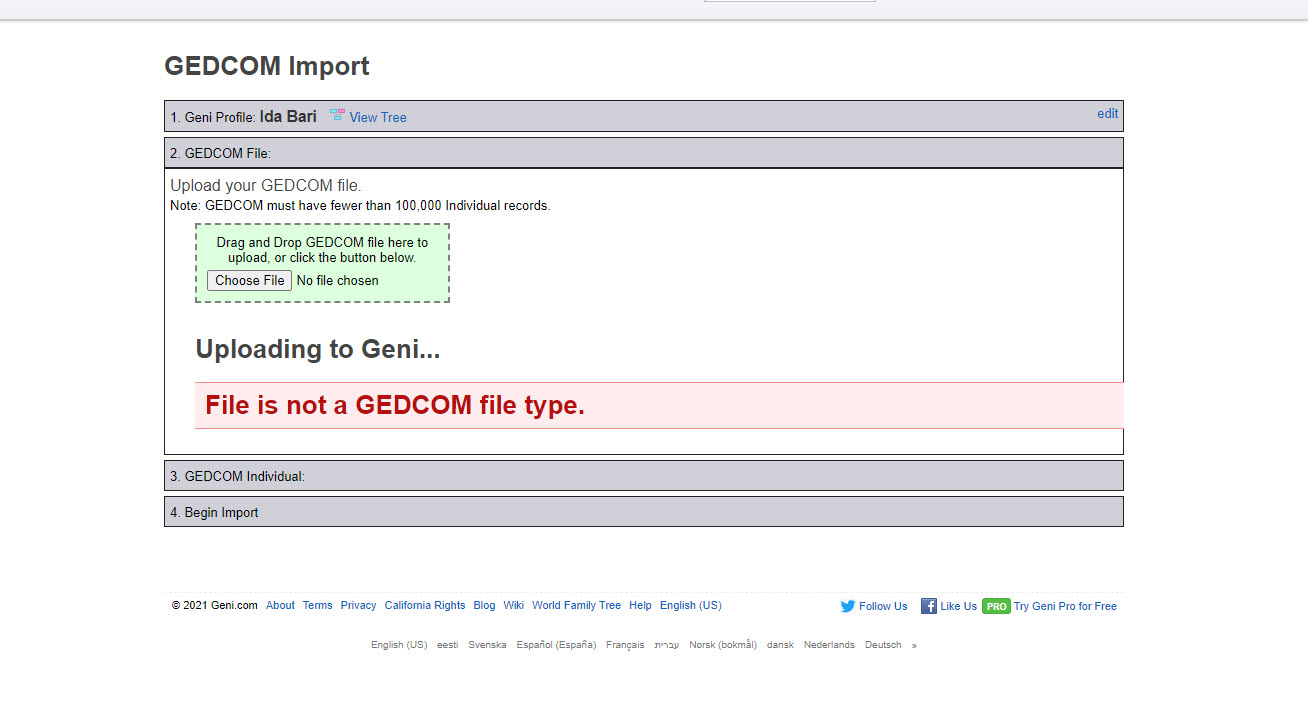
Task: Click the tree icon beside View Tree
Action: click(x=337, y=116)
